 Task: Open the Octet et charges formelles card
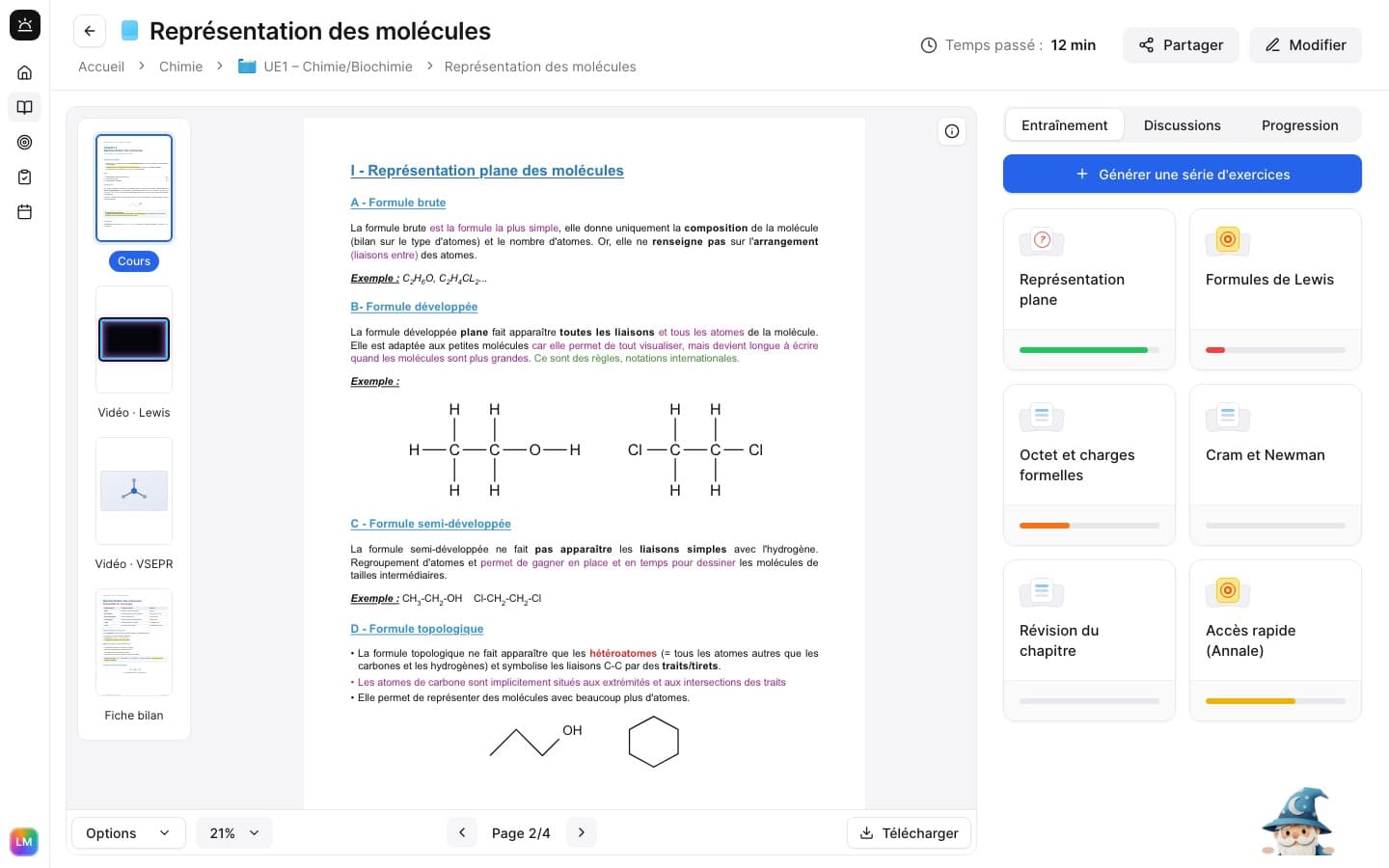click(x=1089, y=465)
